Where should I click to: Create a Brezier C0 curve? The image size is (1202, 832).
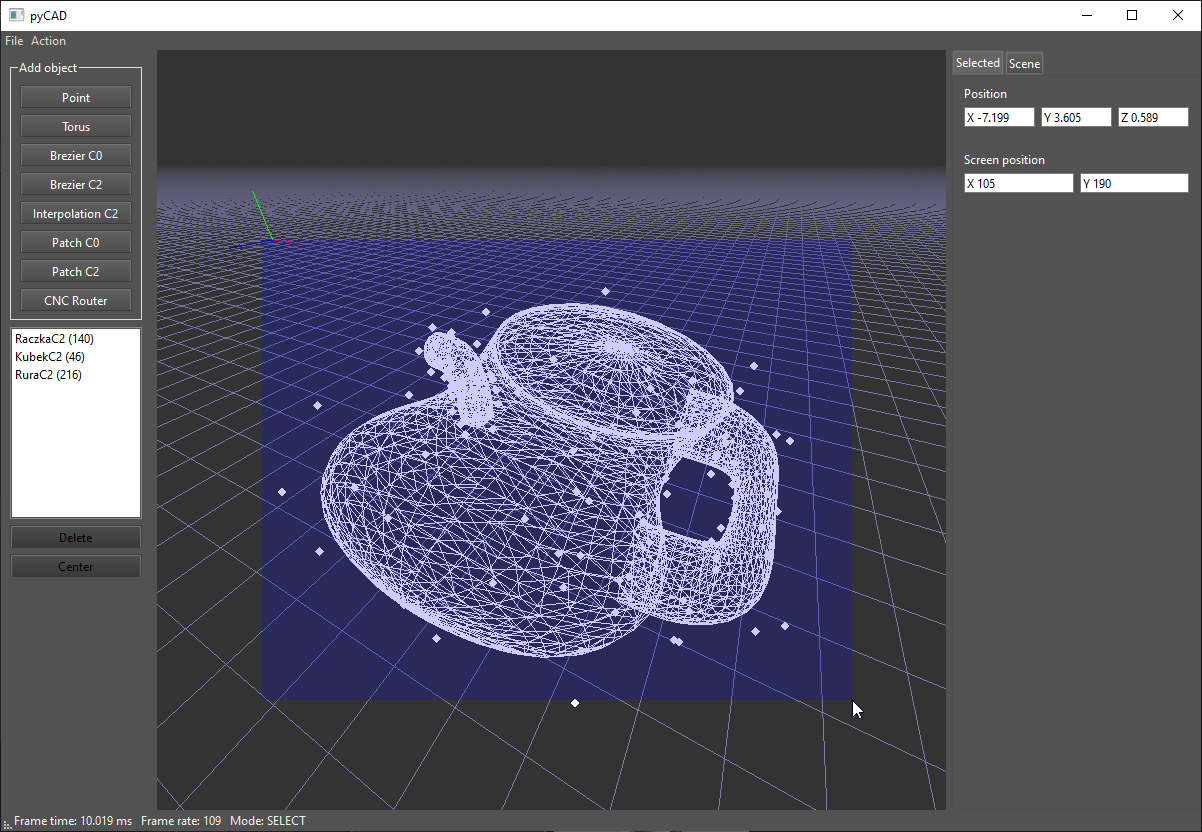pos(75,155)
